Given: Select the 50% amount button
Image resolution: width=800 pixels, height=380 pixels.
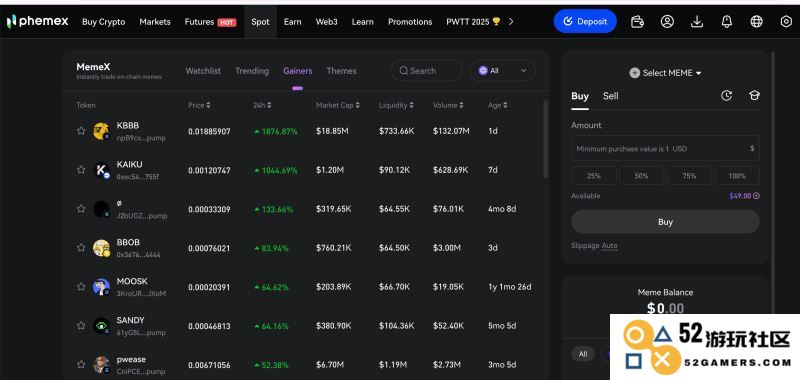Looking at the screenshot, I should (641, 175).
